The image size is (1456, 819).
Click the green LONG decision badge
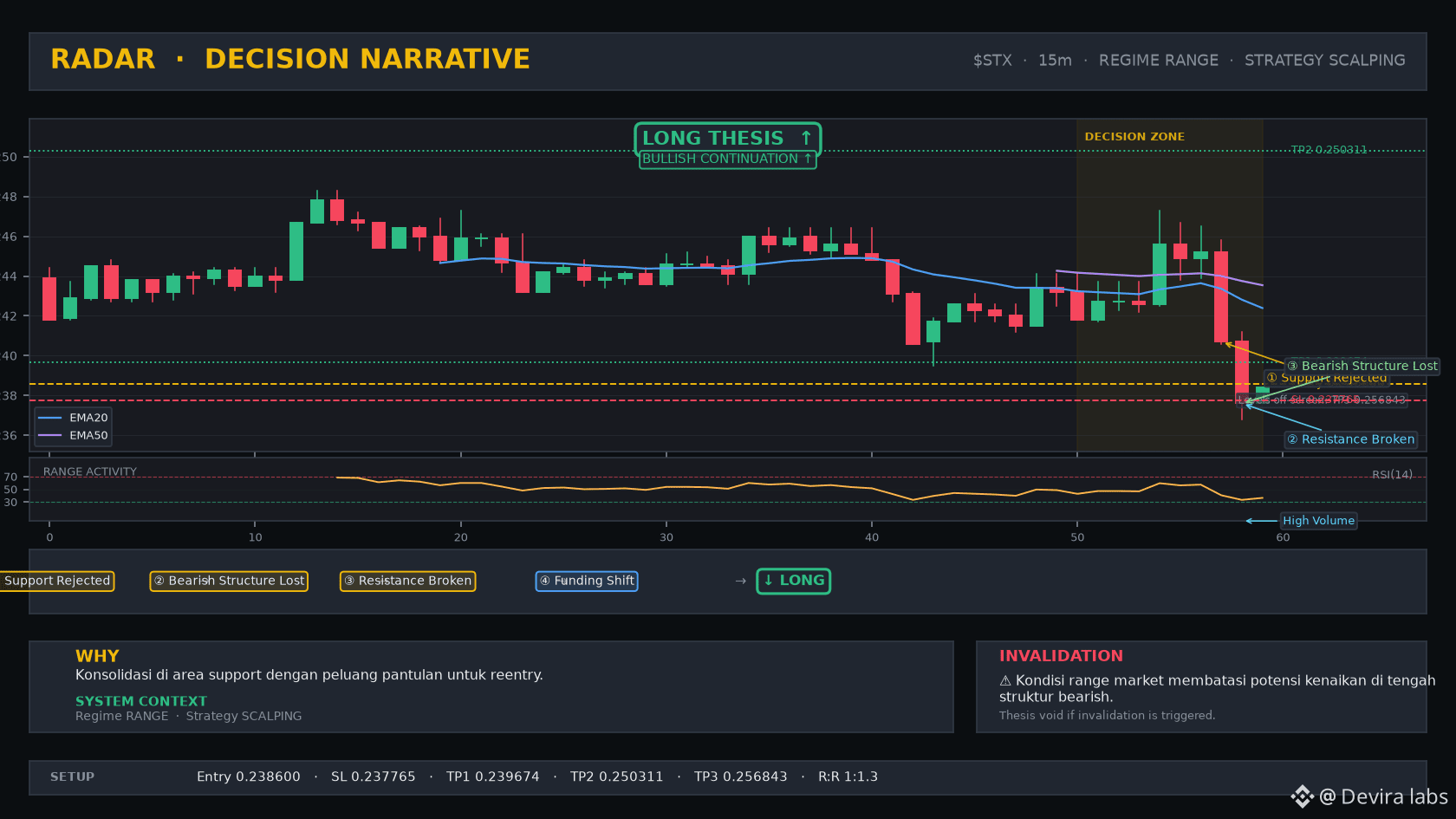coord(794,581)
